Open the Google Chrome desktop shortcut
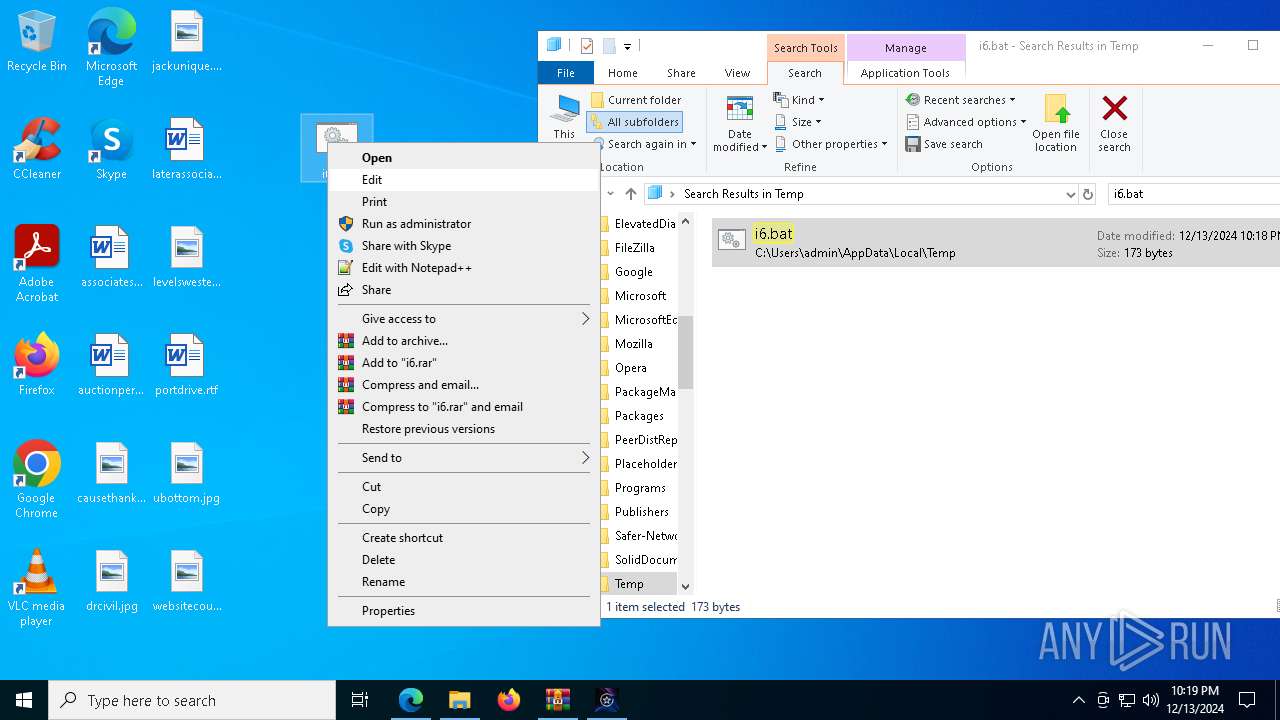 click(x=37, y=480)
